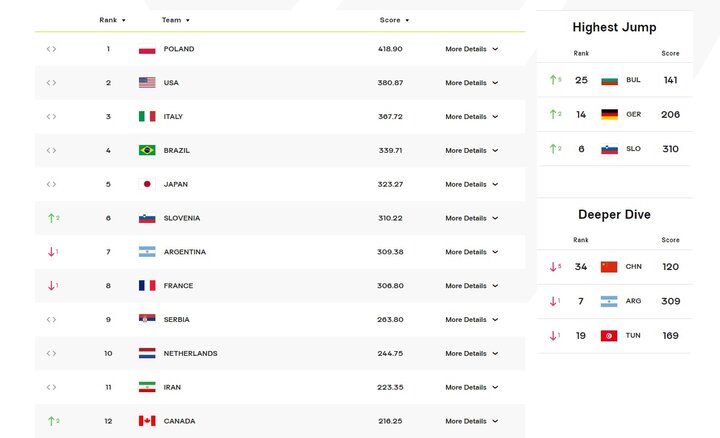Click the Tunisia flag in Deeper Dive

609,336
